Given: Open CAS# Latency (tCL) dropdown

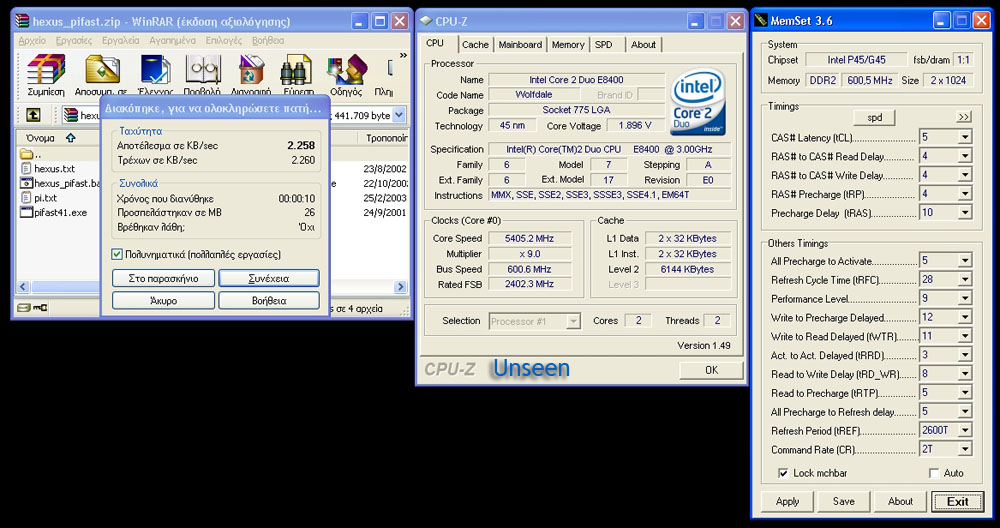Looking at the screenshot, I should pyautogui.click(x=965, y=137).
